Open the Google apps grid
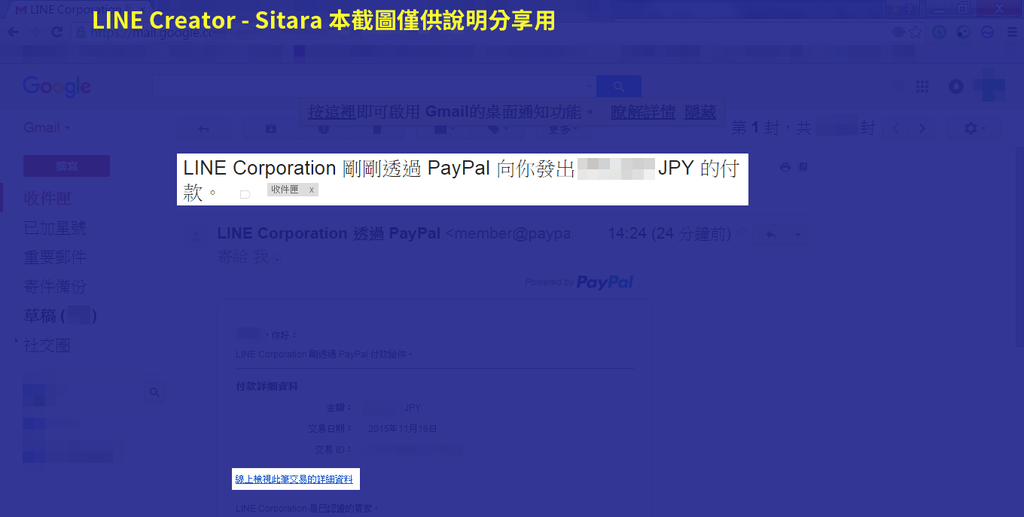Image resolution: width=1024 pixels, height=517 pixels. 922,86
